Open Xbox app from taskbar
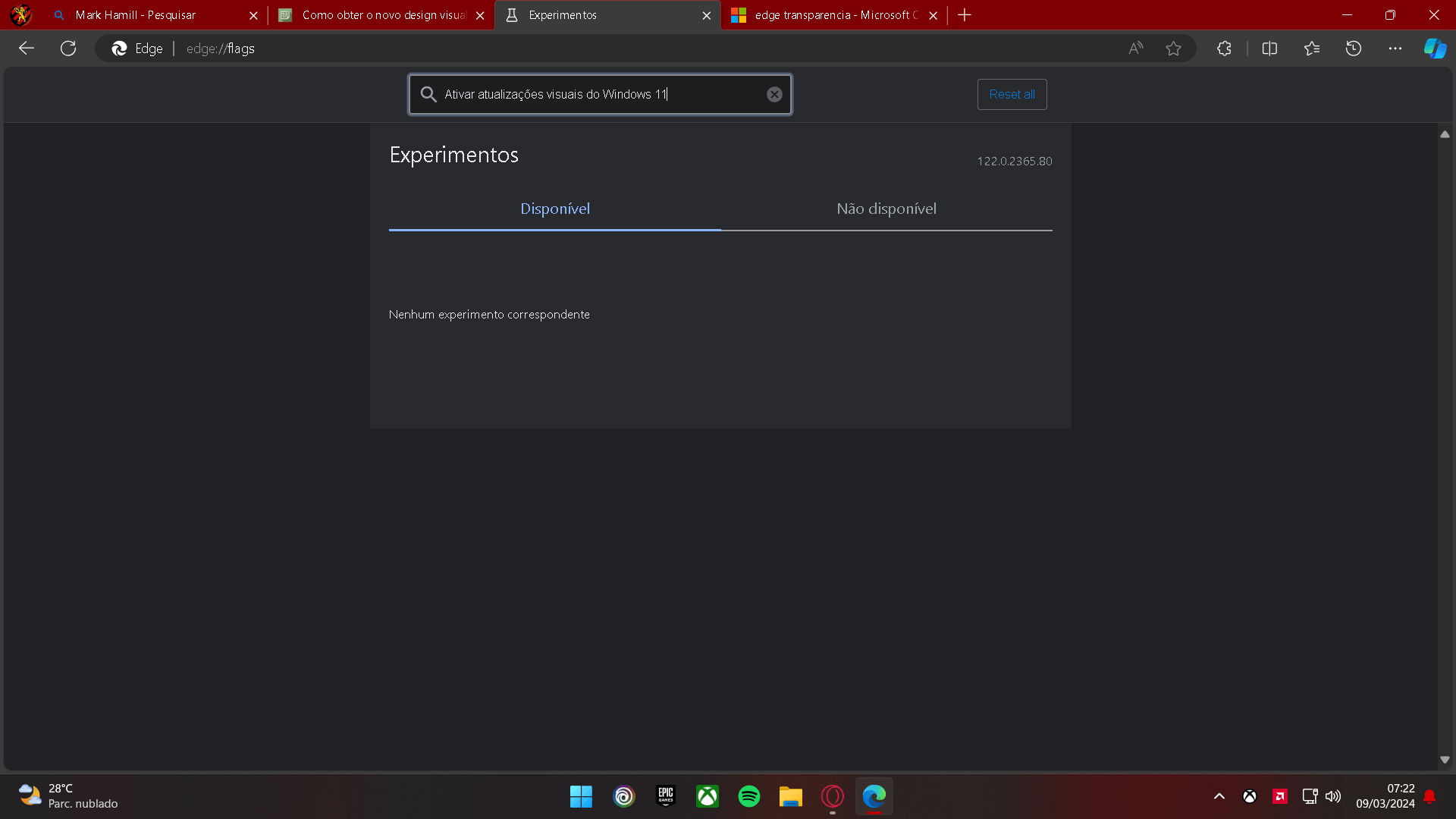The width and height of the screenshot is (1456, 819). [x=708, y=796]
